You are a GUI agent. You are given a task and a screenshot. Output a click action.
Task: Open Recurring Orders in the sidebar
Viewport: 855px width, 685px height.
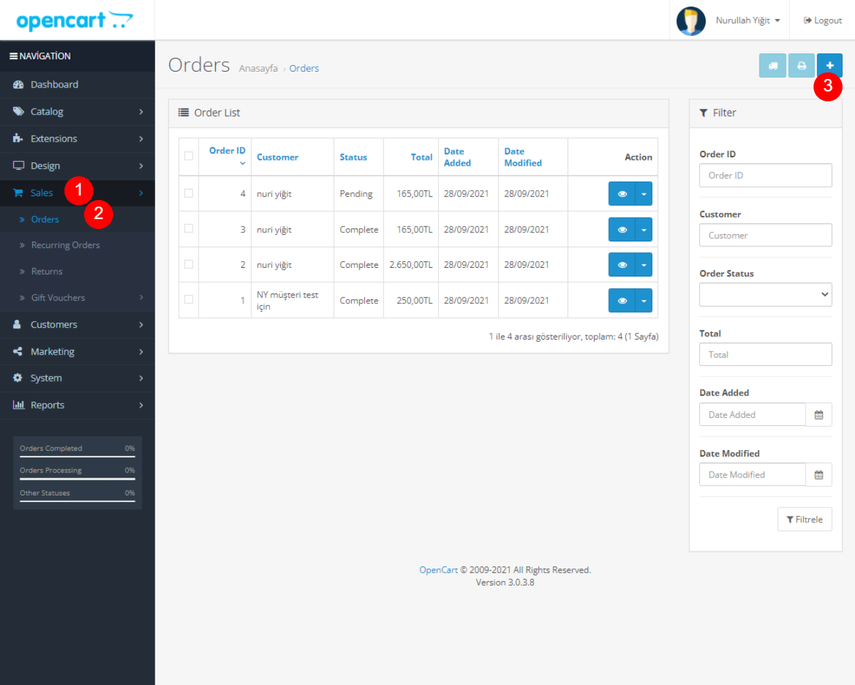(x=65, y=245)
